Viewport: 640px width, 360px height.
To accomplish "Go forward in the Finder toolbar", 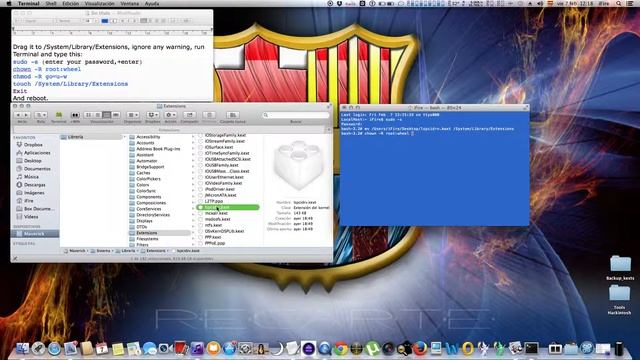I will click(x=26, y=115).
